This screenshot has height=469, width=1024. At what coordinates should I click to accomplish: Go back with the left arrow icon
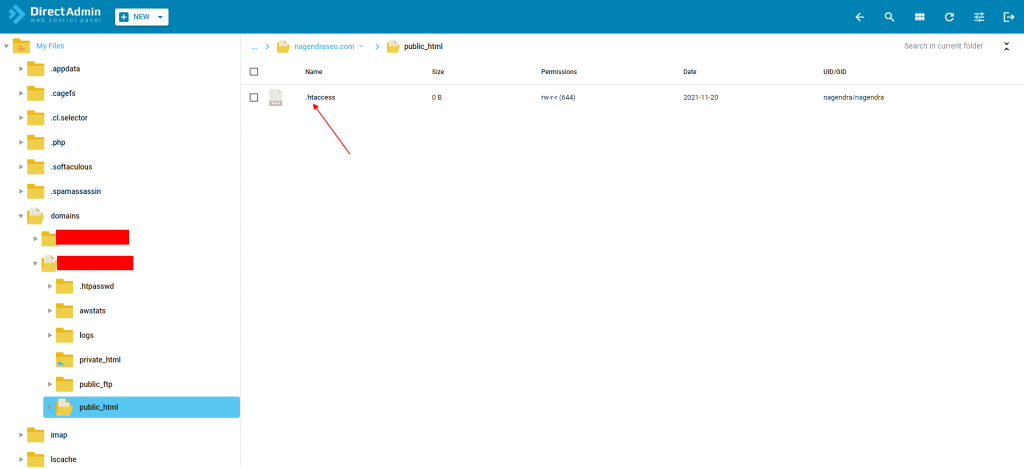pos(859,17)
